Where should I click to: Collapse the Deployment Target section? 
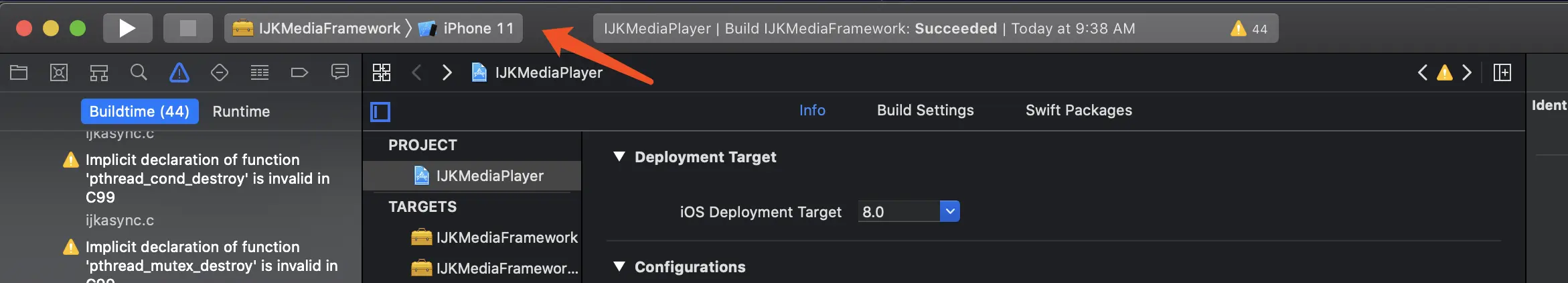pos(619,157)
